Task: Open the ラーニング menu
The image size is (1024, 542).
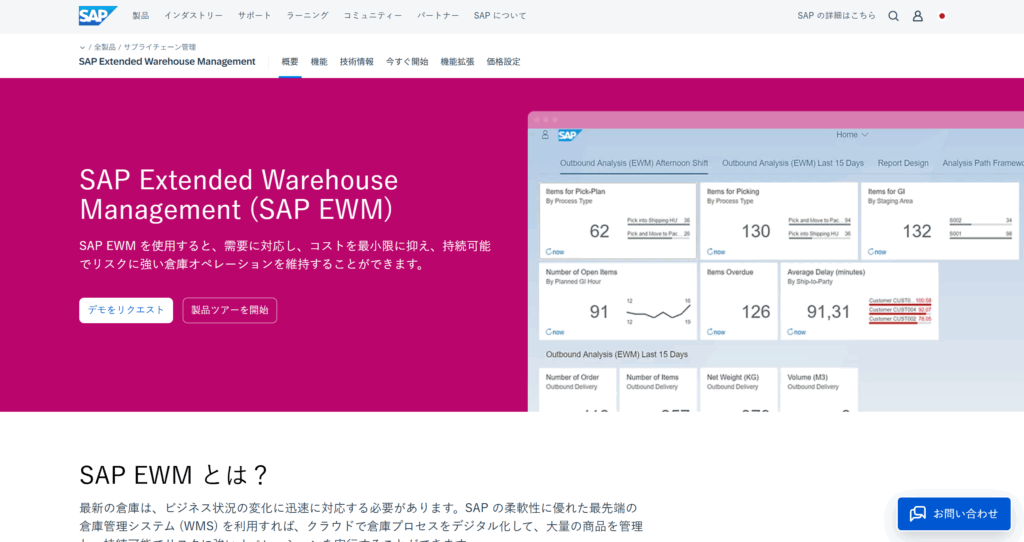Action: click(x=307, y=16)
